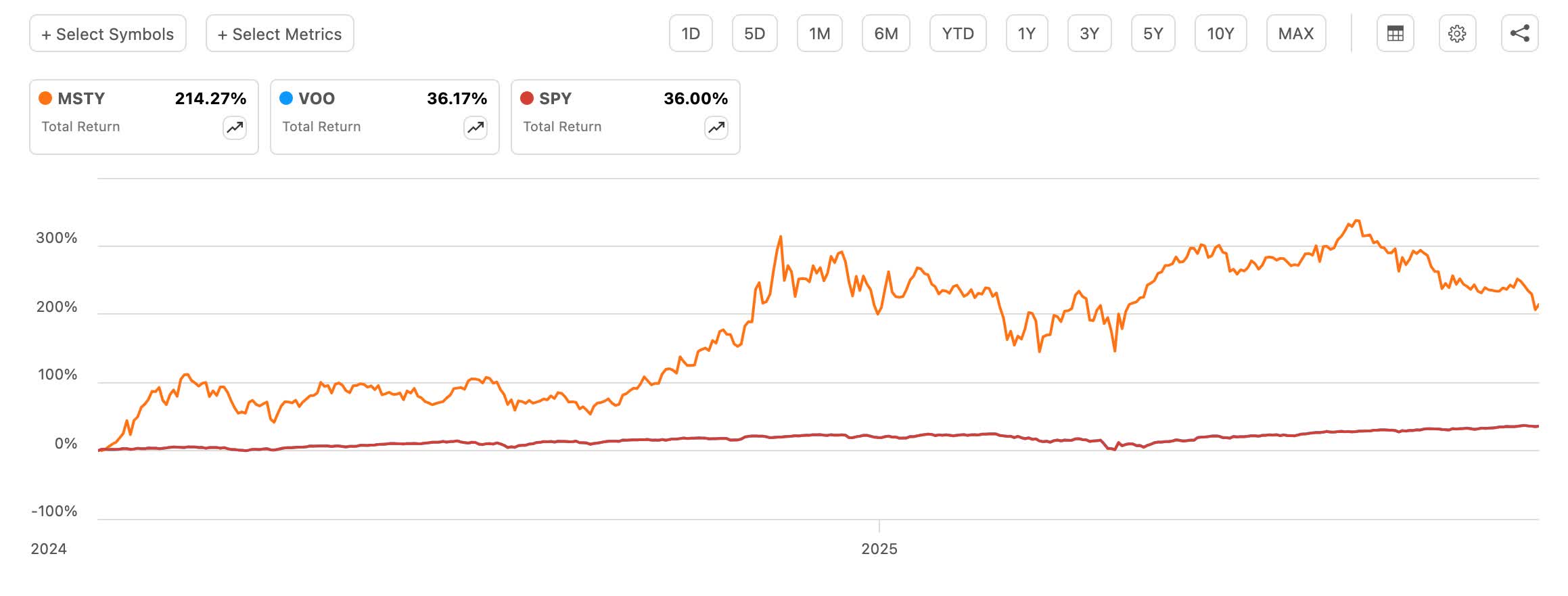This screenshot has height=596, width=1568.
Task: Select the 1Y range button
Action: (1026, 32)
